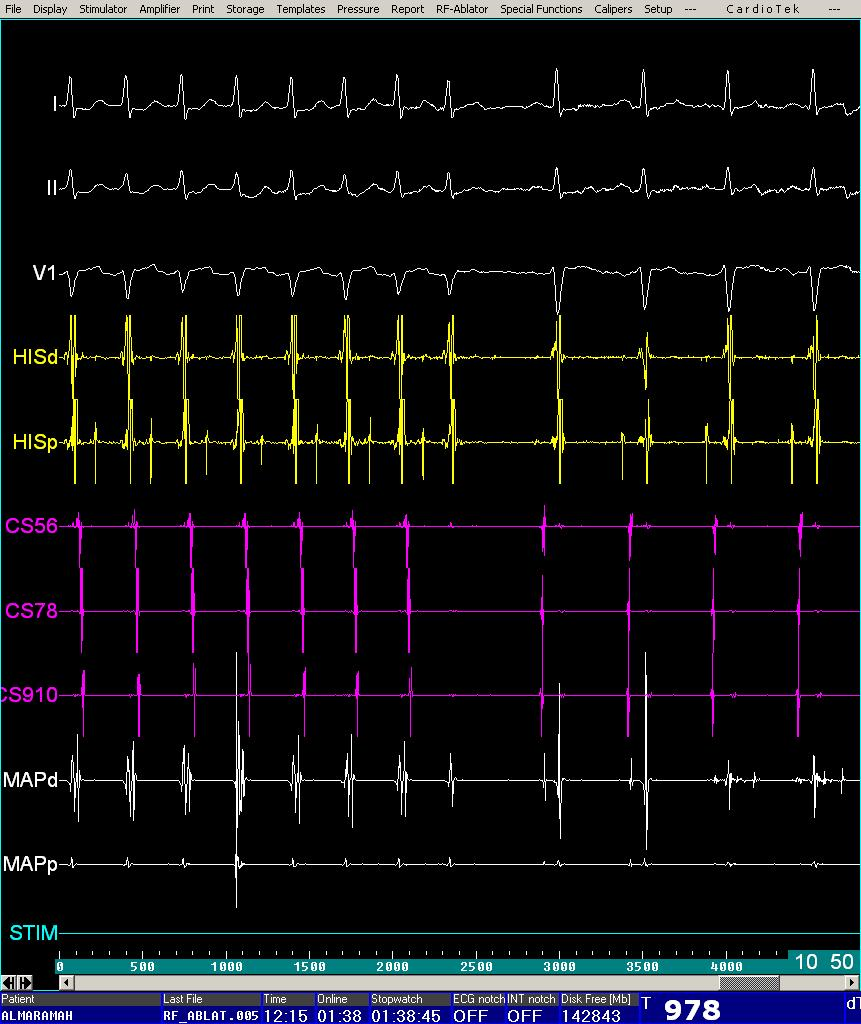The height and width of the screenshot is (1024, 861).
Task: Click the patient name ALMARAMAH
Action: 37,1016
